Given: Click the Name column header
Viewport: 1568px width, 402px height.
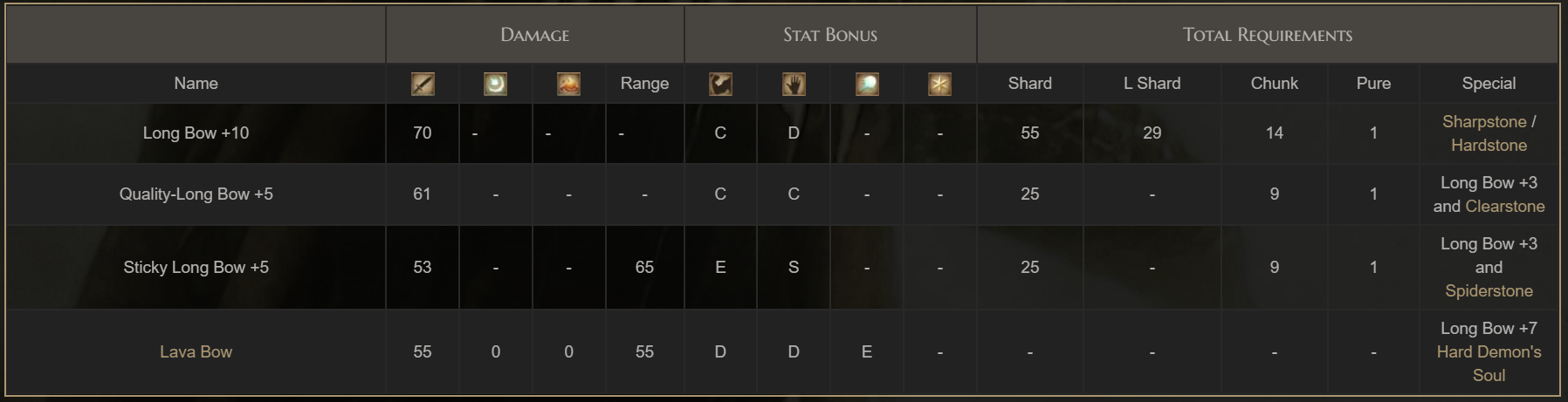Looking at the screenshot, I should [x=196, y=84].
